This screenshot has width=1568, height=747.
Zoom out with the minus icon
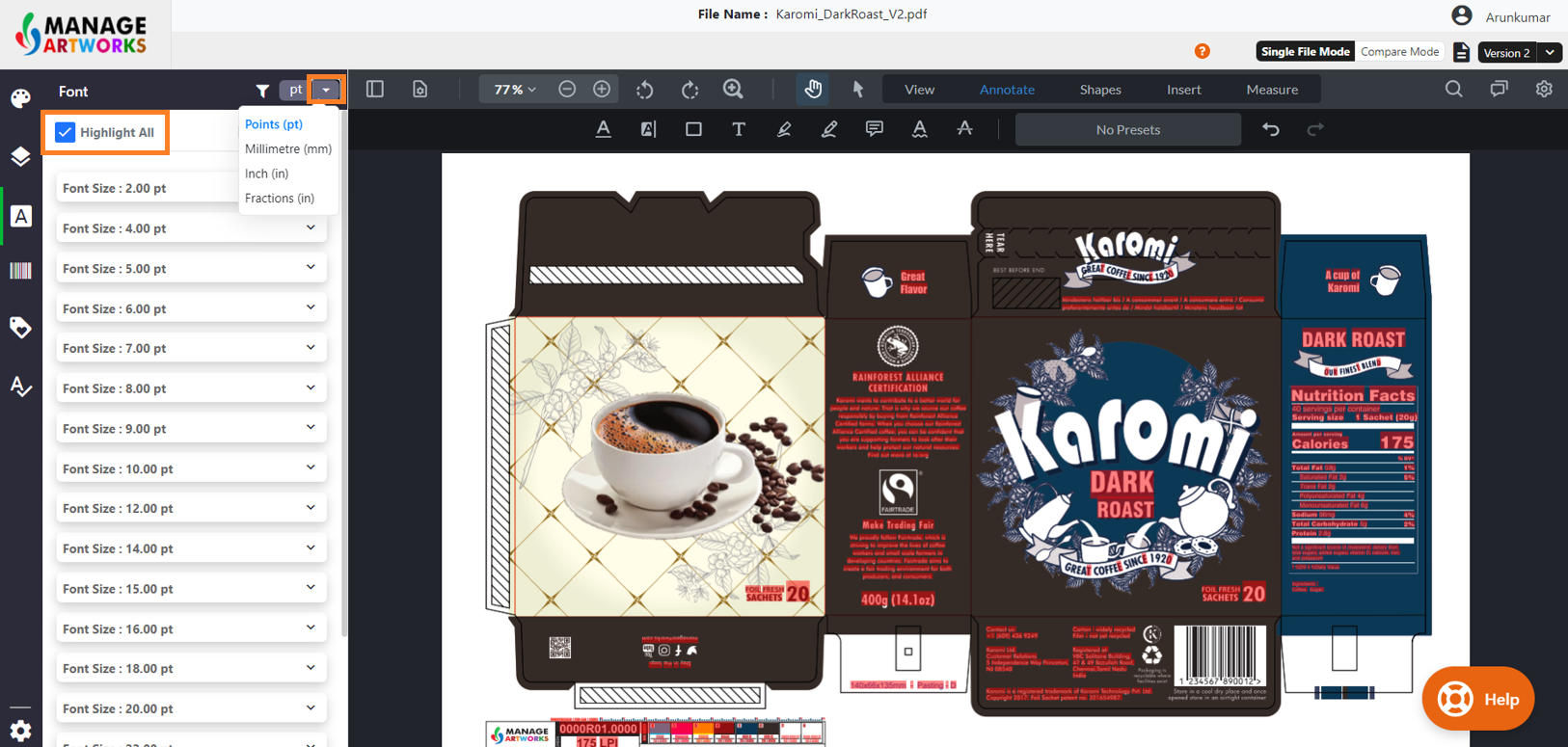567,90
